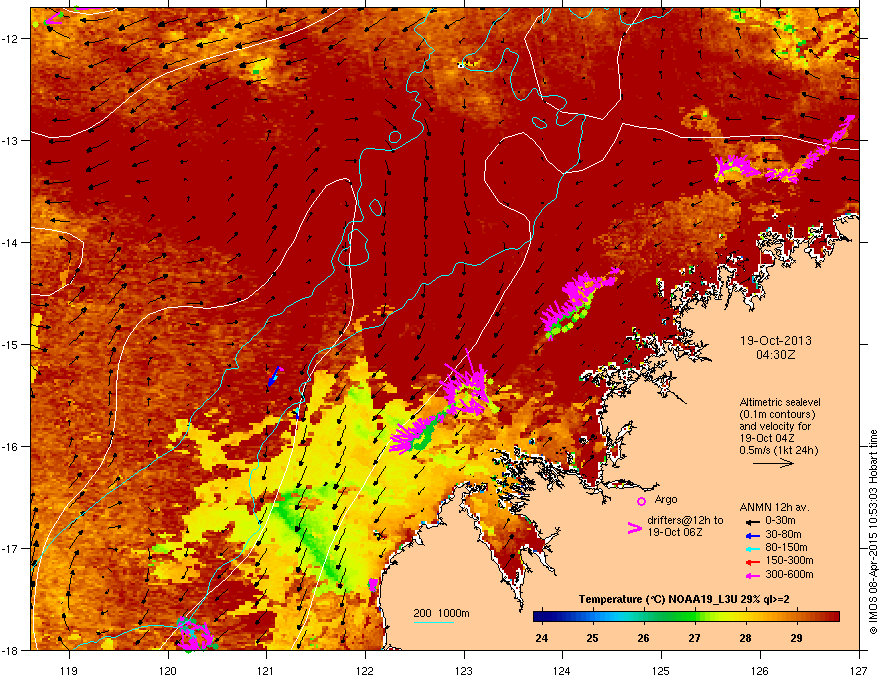Click the latitude axis label '-13'
This screenshot has width=880, height=680.
(10, 141)
